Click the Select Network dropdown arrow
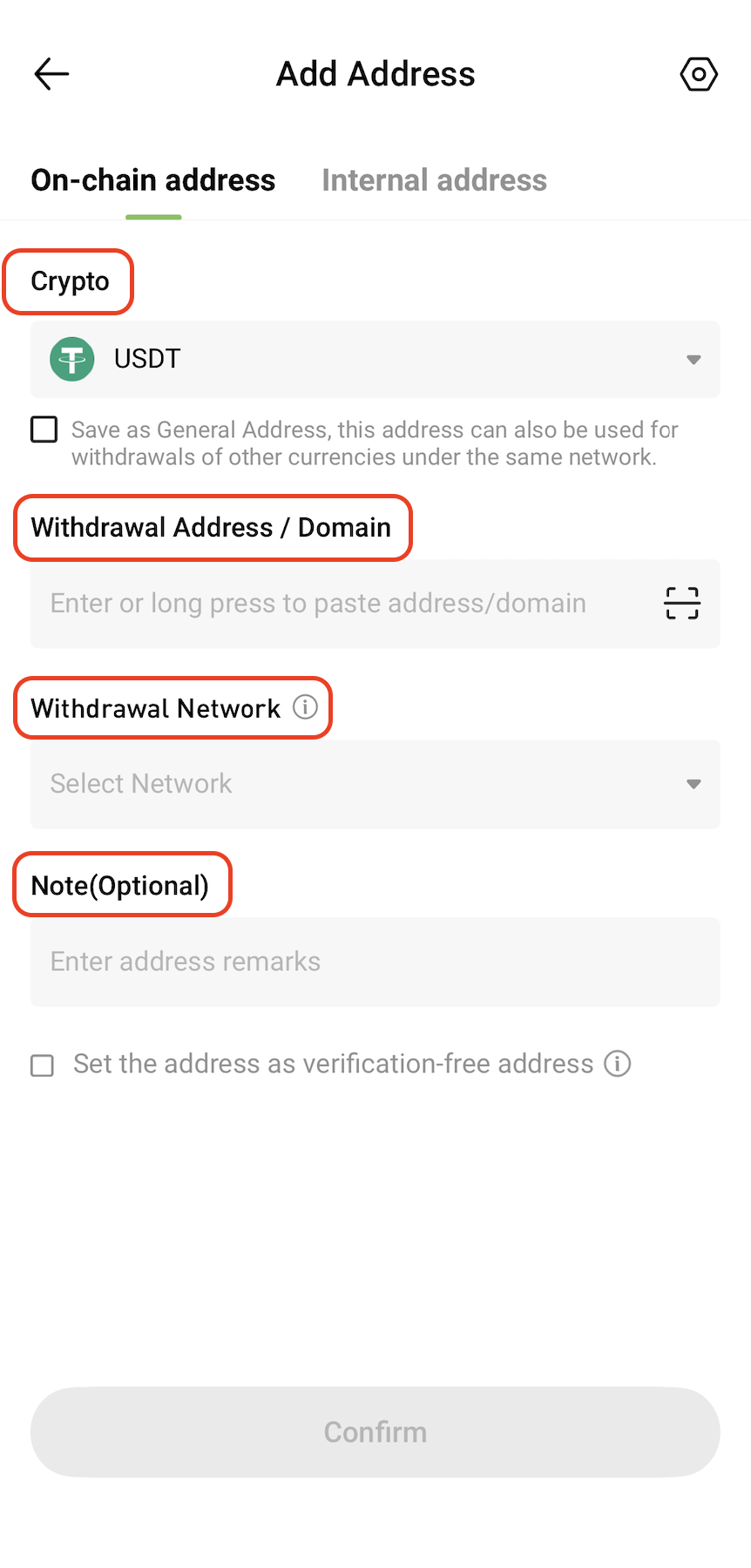Screen dimensions: 751x1568 pyautogui.click(x=693, y=784)
